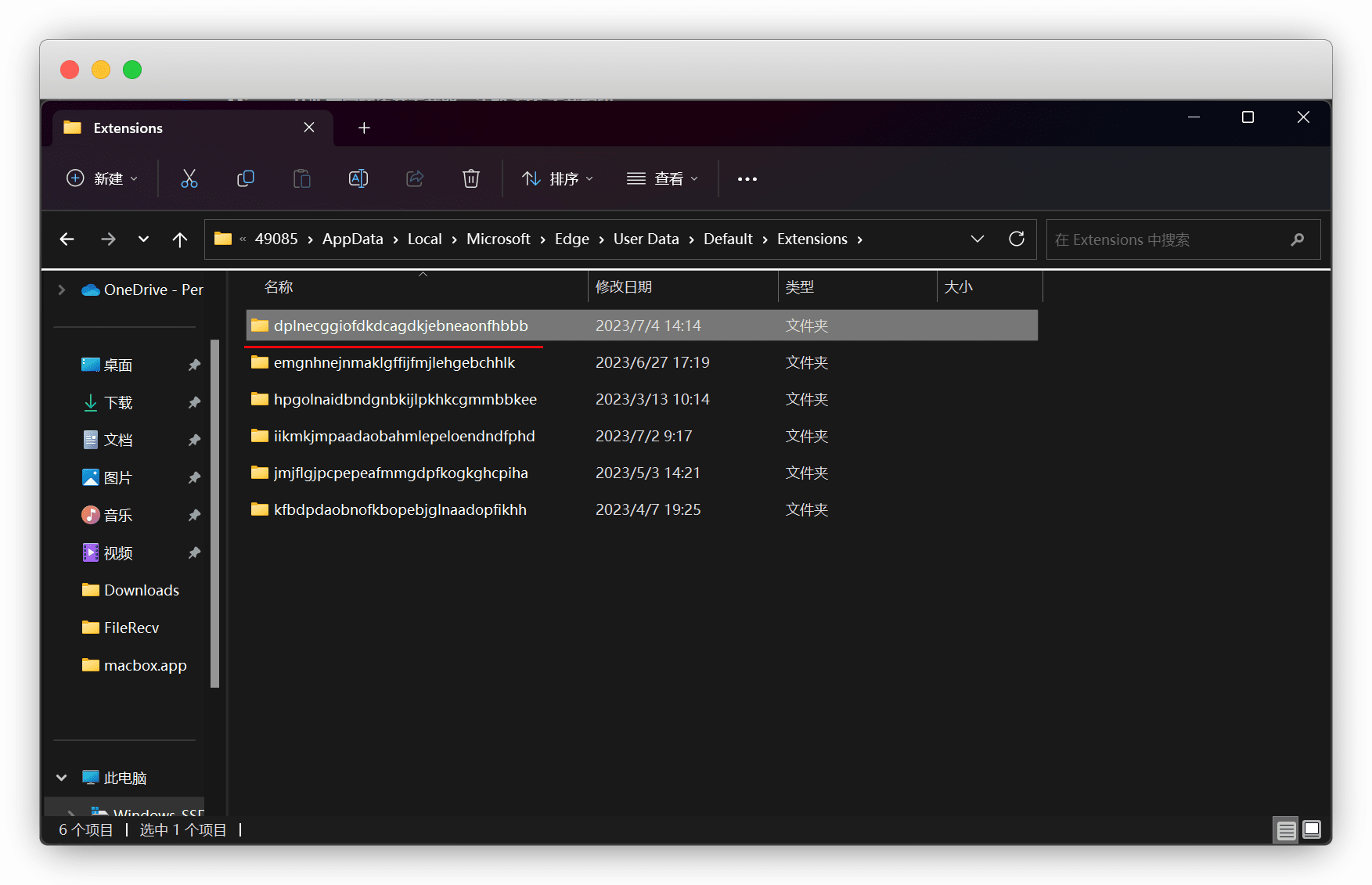Delete selection with the trash icon
Screen dimensions: 1372x885
coord(471,178)
